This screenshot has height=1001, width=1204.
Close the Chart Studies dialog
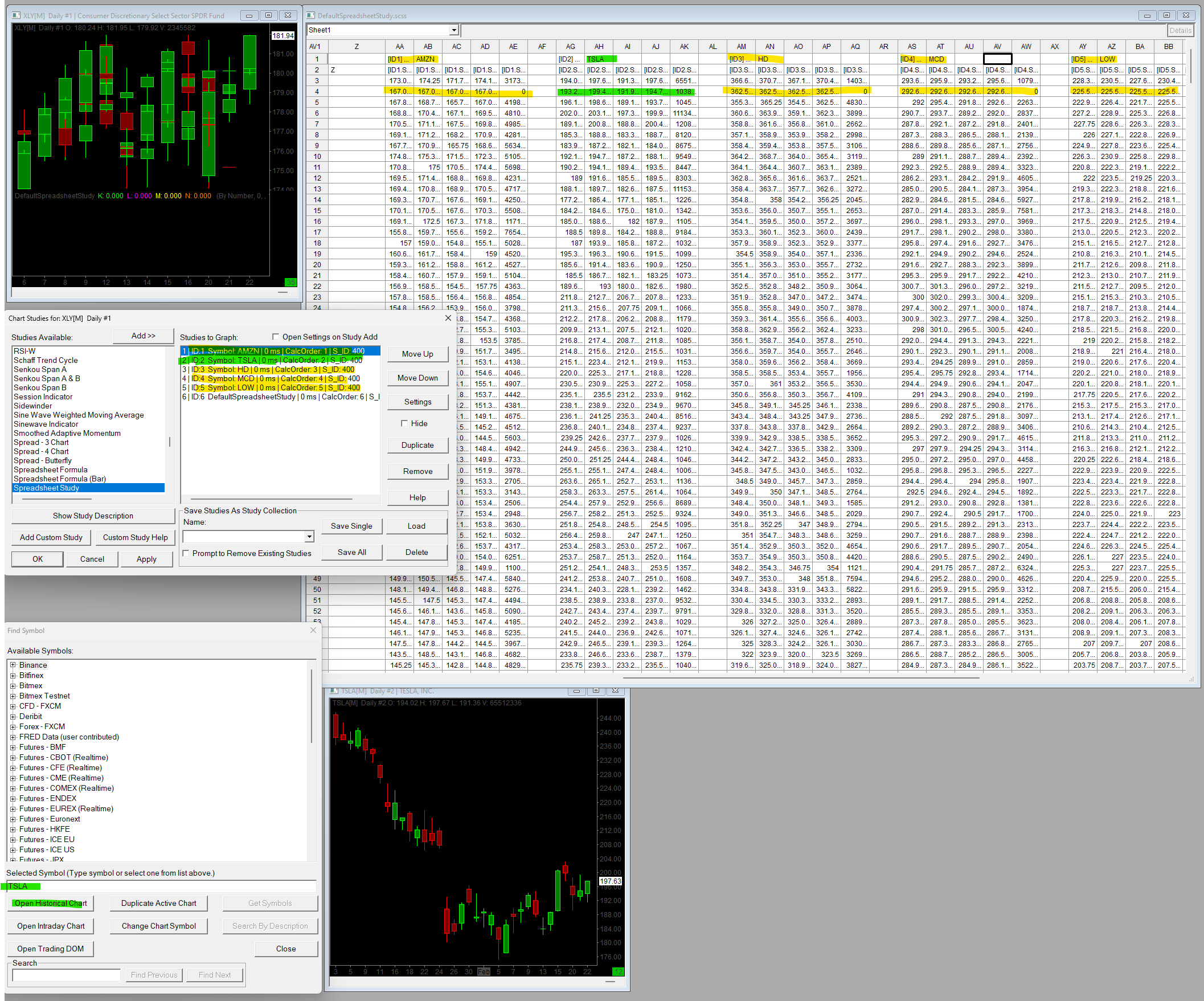(x=448, y=318)
